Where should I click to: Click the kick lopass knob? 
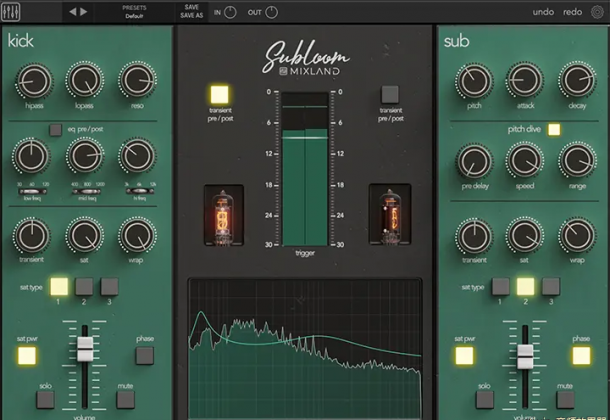(x=84, y=80)
